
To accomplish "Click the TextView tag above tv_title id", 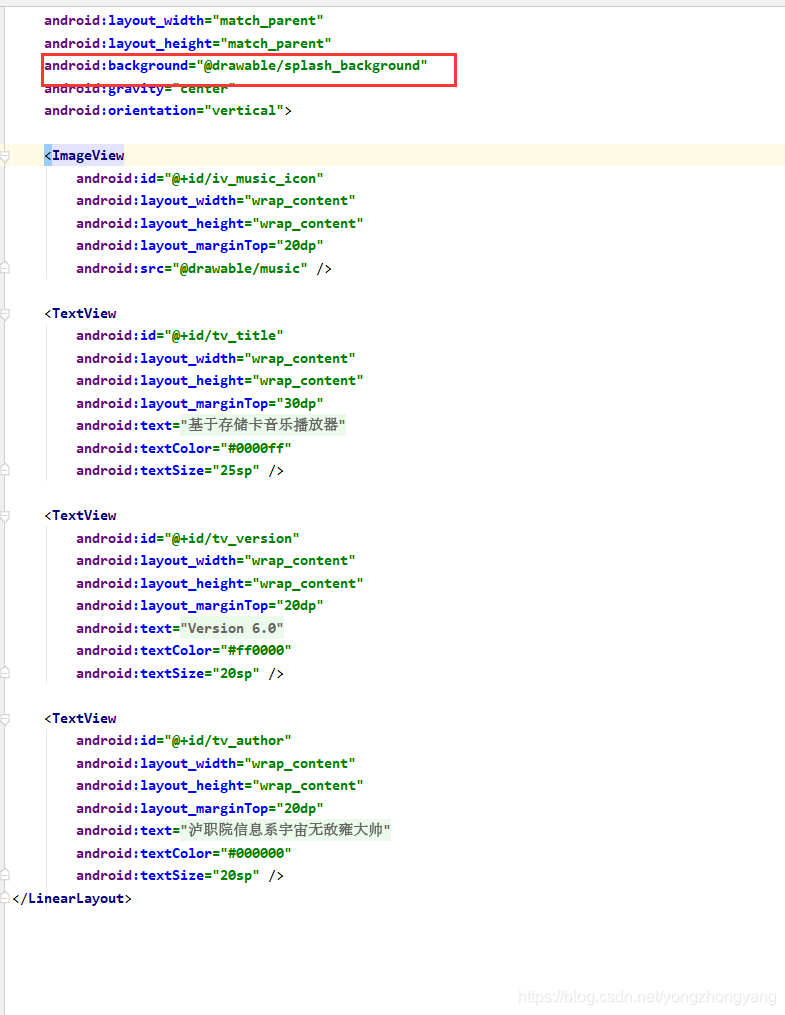I will click(x=80, y=313).
